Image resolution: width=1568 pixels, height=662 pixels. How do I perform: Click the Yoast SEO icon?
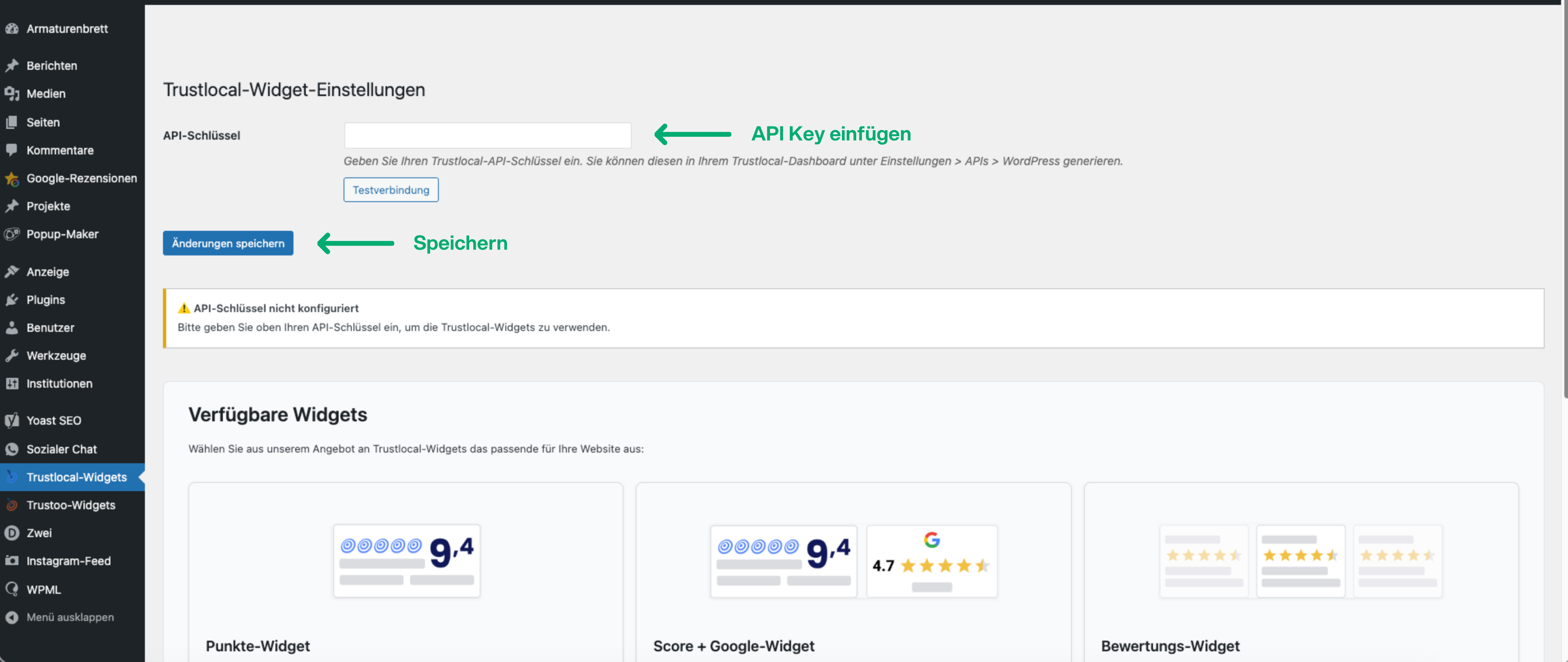[11, 420]
